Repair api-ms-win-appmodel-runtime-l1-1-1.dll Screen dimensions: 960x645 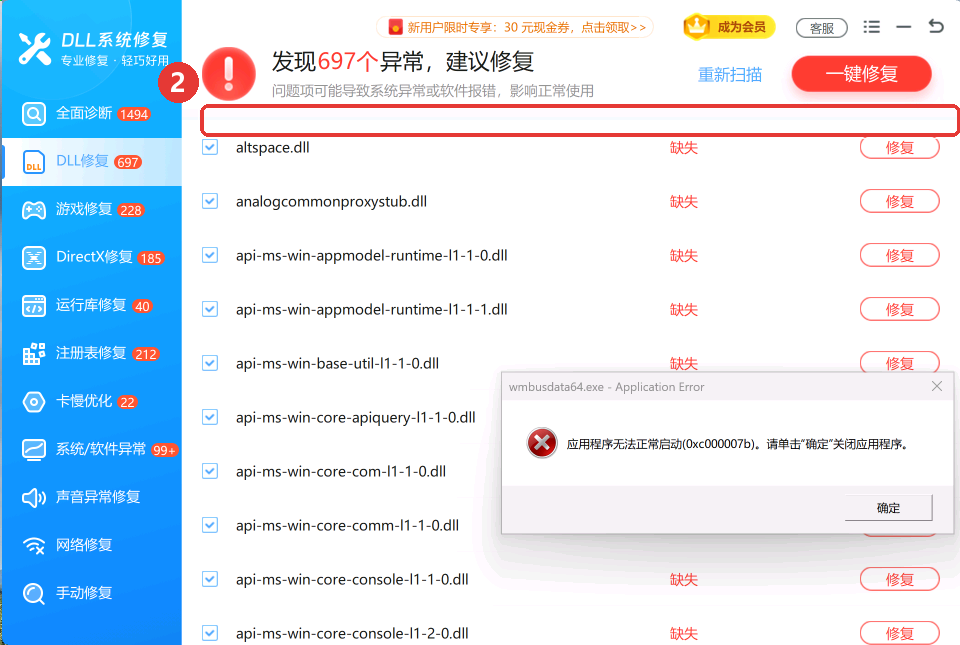(899, 309)
